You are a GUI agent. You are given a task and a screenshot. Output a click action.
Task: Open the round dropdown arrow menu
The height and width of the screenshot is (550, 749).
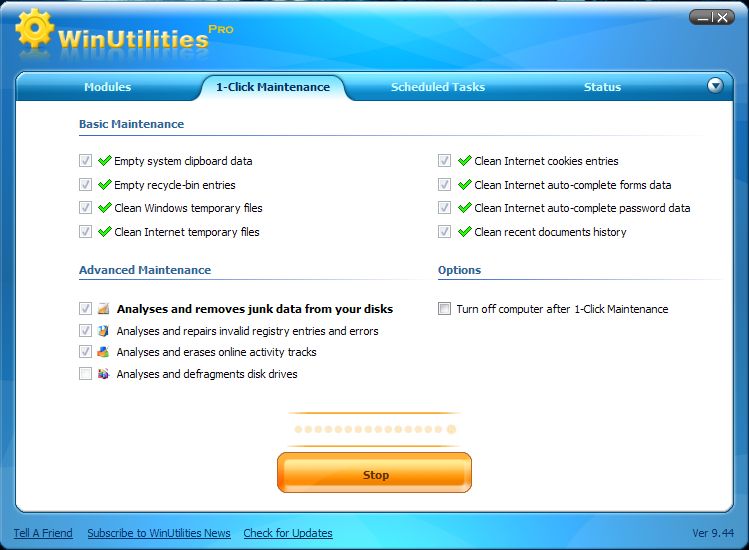point(715,86)
